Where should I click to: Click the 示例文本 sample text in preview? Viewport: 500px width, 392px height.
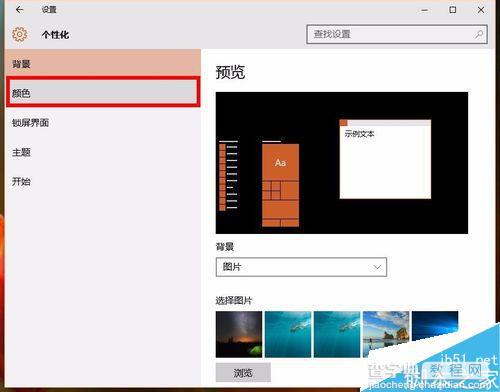tap(359, 134)
